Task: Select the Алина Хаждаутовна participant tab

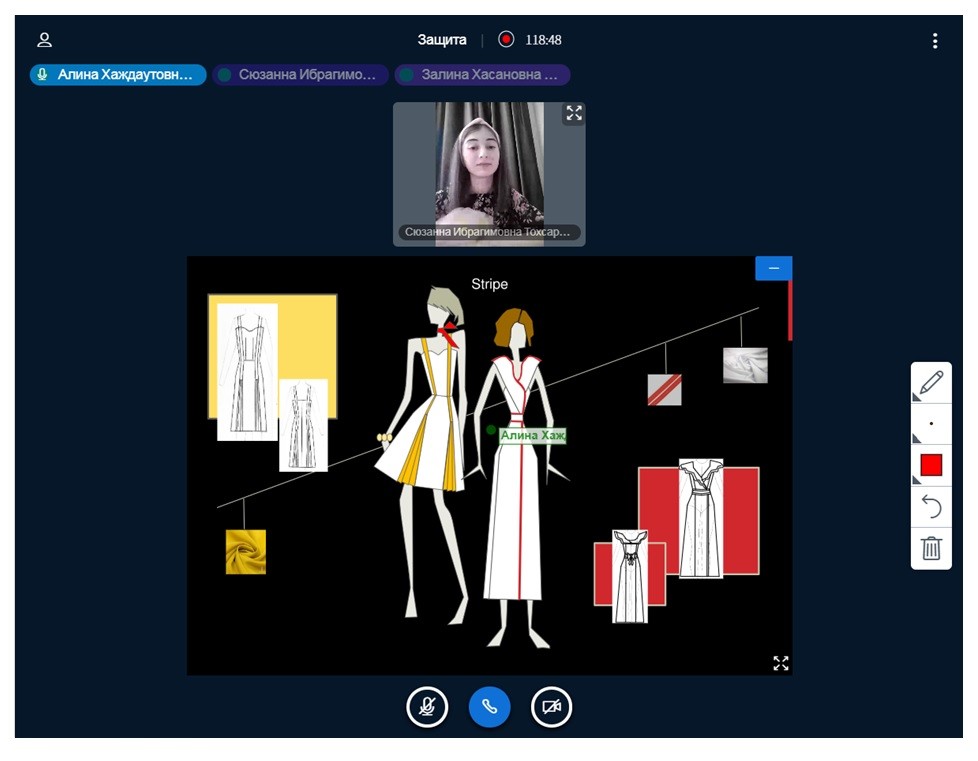Action: click(118, 75)
